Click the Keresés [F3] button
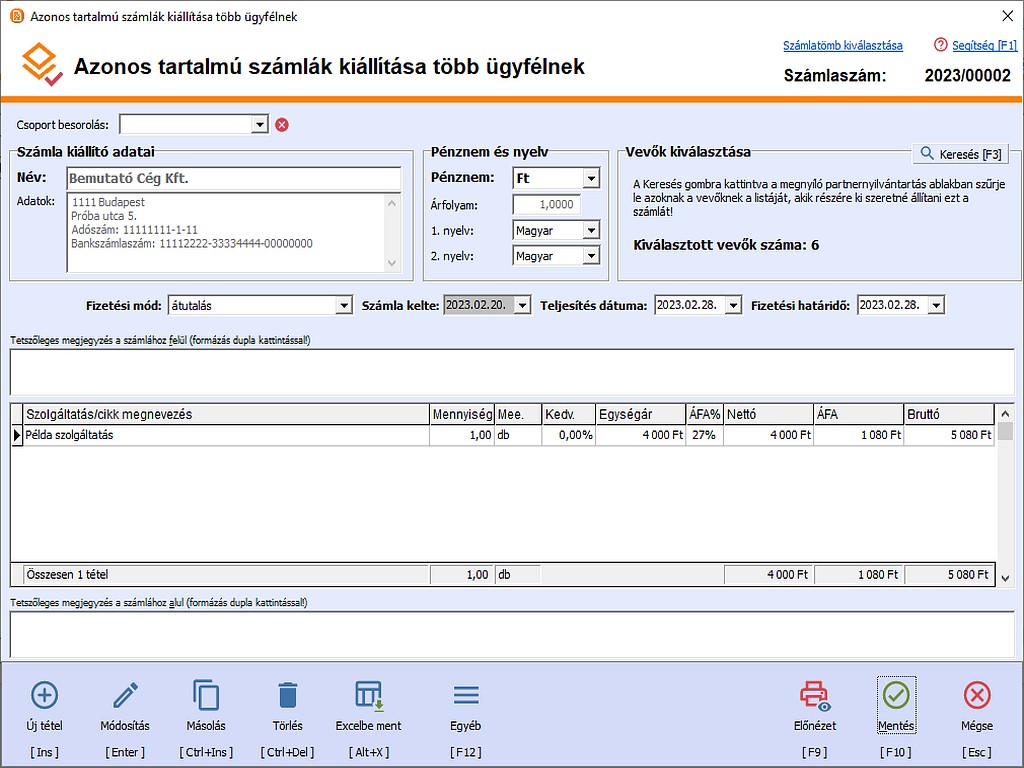 (960, 154)
